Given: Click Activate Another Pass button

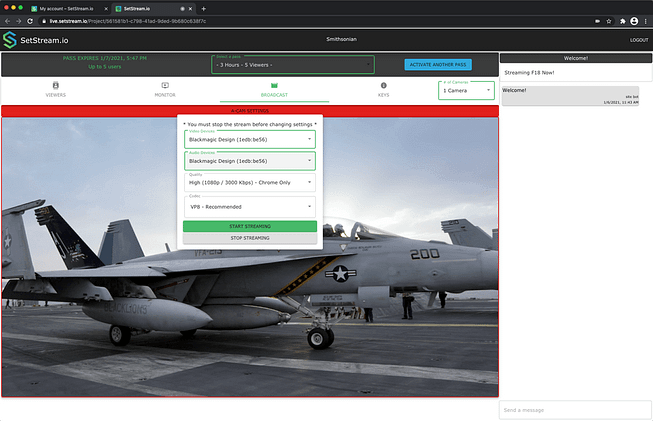Looking at the screenshot, I should (438, 65).
